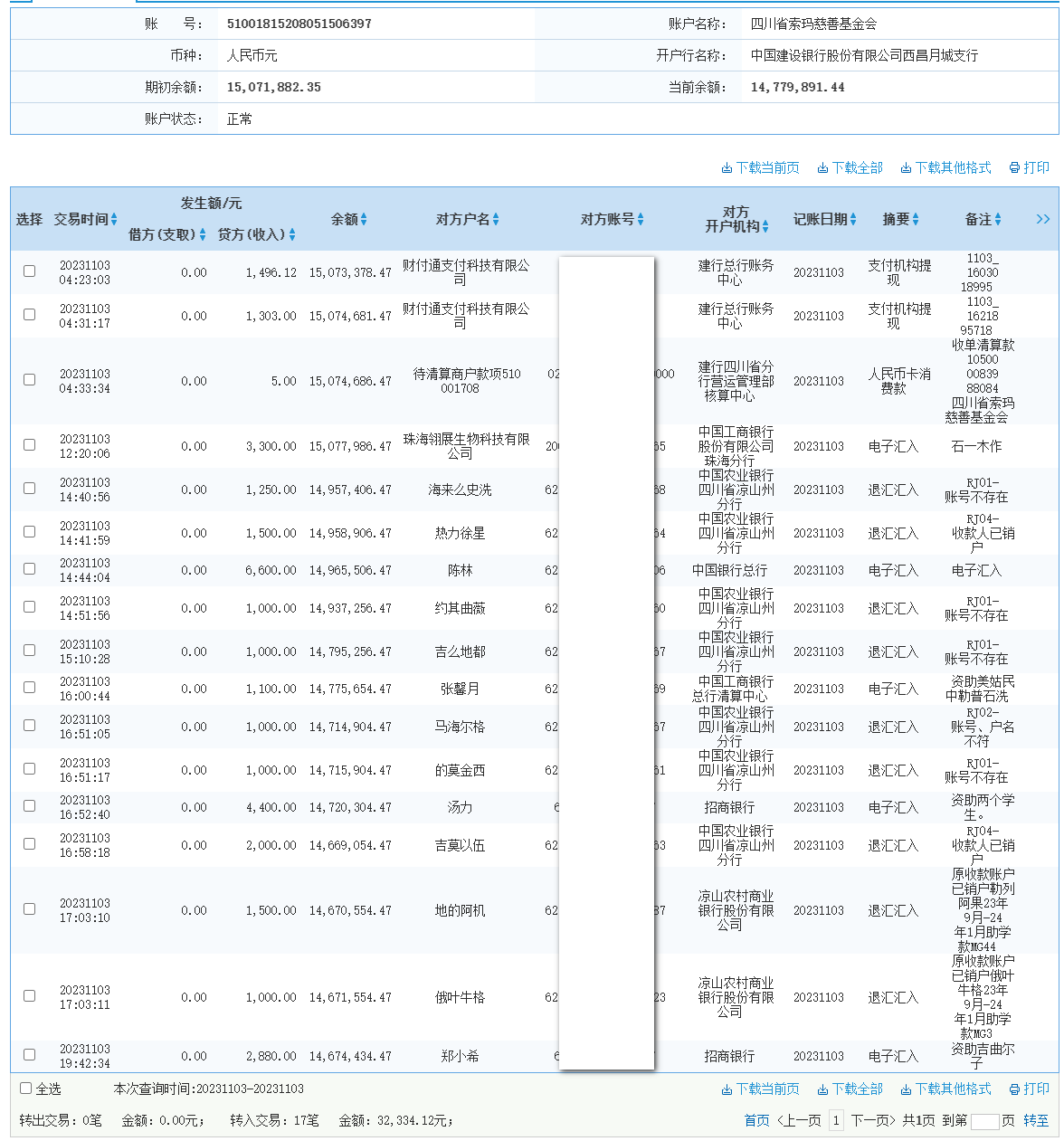Select the 海来么史洗 row checkbox
Screen dimensions: 1064x1141
pyautogui.click(x=30, y=488)
